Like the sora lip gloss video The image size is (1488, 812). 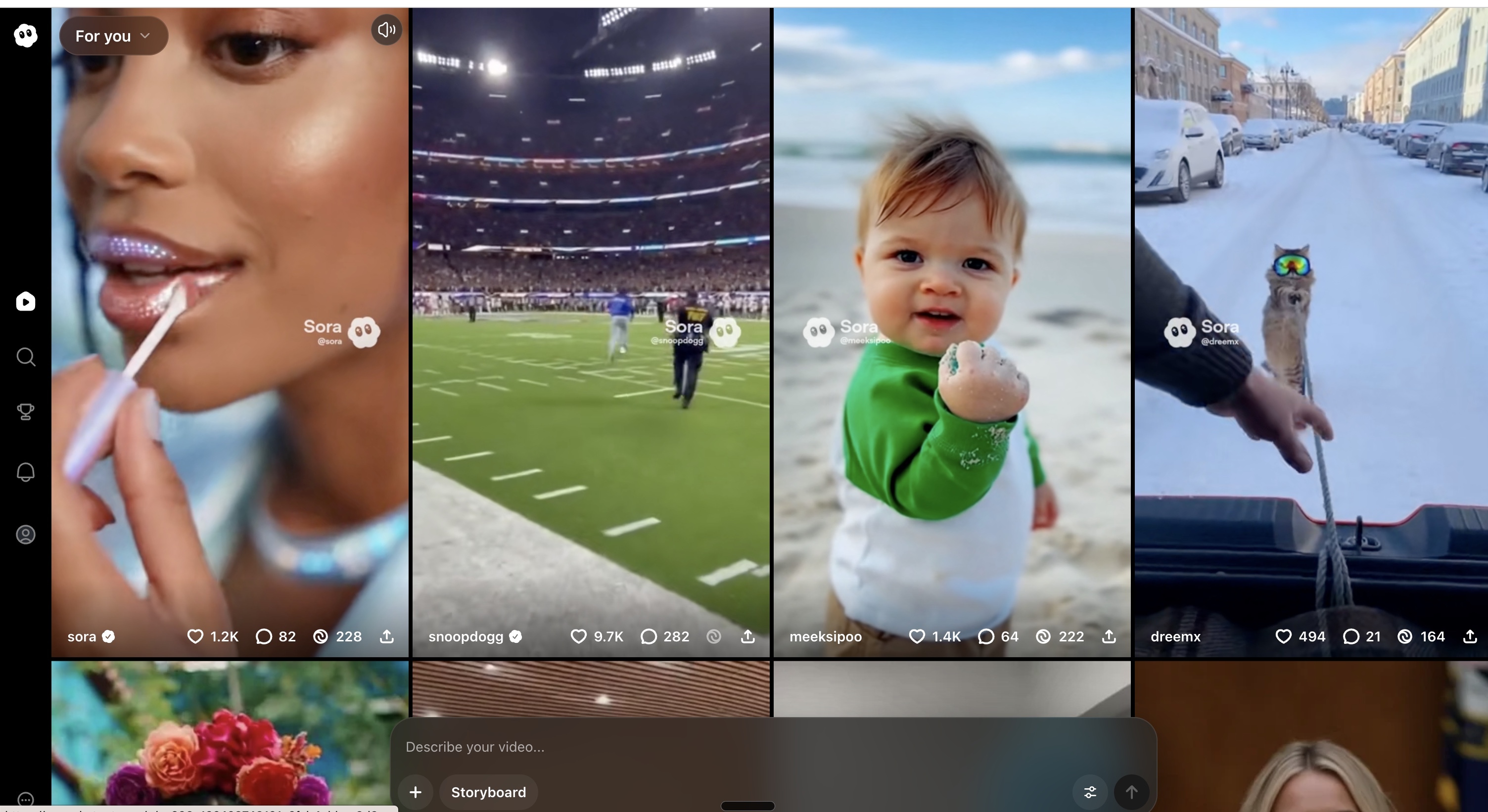195,636
